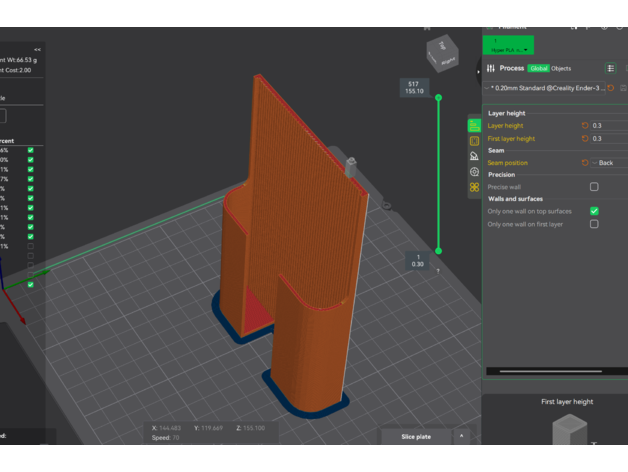
Task: Open the Quality settings tab icon
Action: pos(474,126)
